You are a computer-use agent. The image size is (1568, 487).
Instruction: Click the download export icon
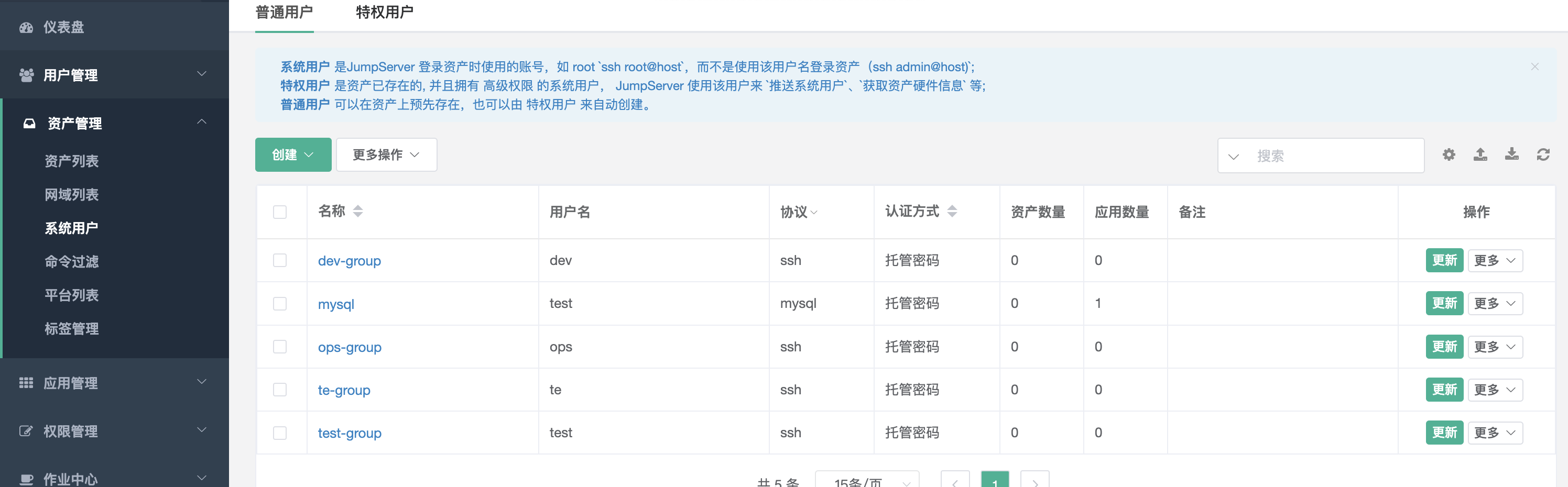(1511, 154)
